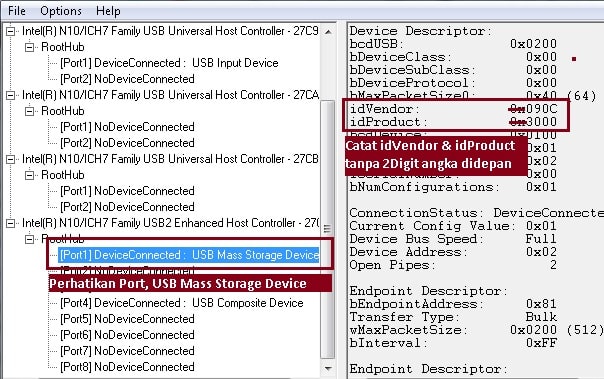
Task: Select the RootHub label under the 27C9 controller
Action: pos(62,47)
